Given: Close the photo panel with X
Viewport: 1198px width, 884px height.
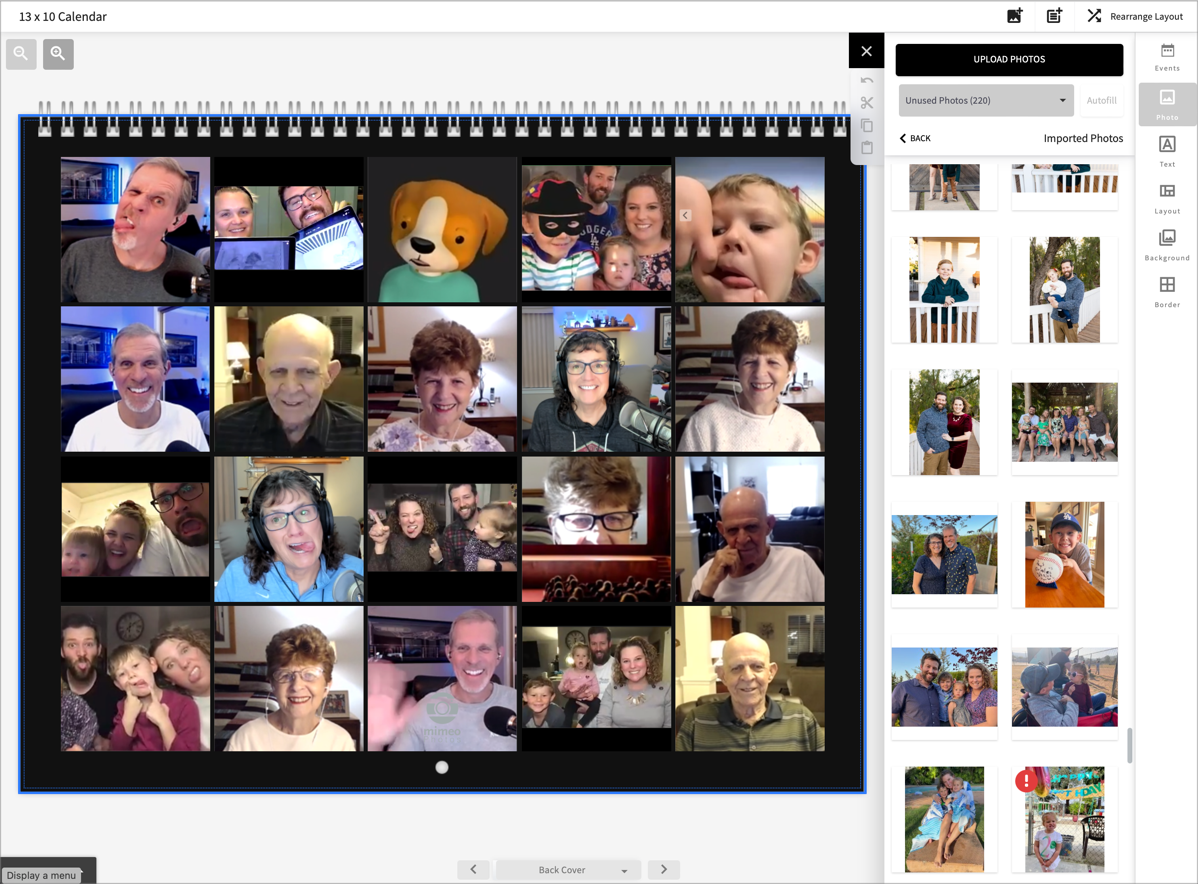Looking at the screenshot, I should coord(867,51).
